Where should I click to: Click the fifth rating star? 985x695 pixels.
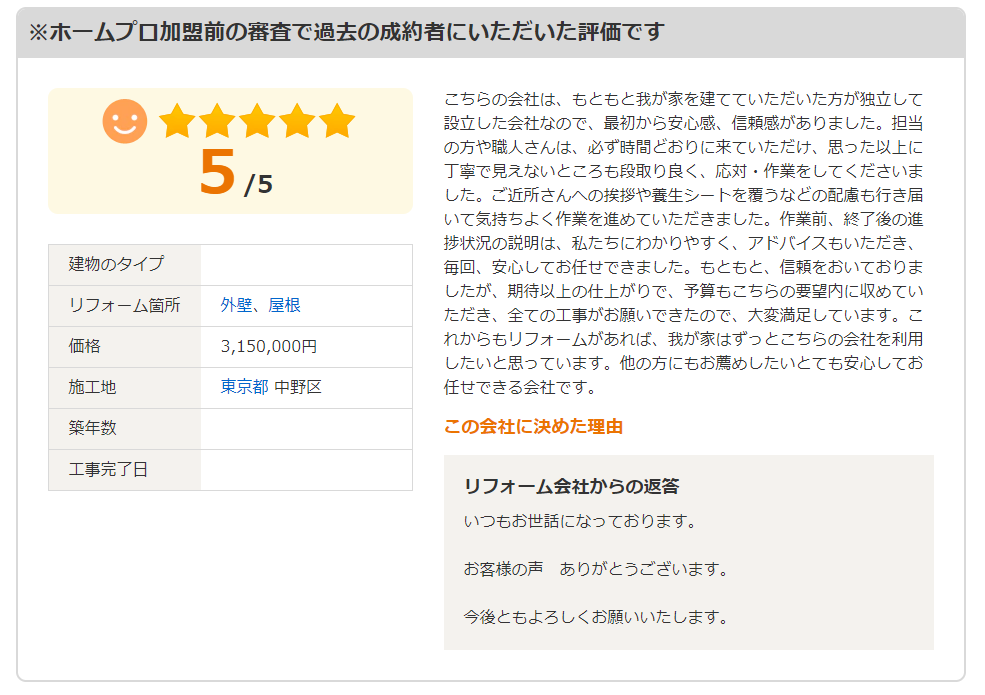[x=337, y=121]
